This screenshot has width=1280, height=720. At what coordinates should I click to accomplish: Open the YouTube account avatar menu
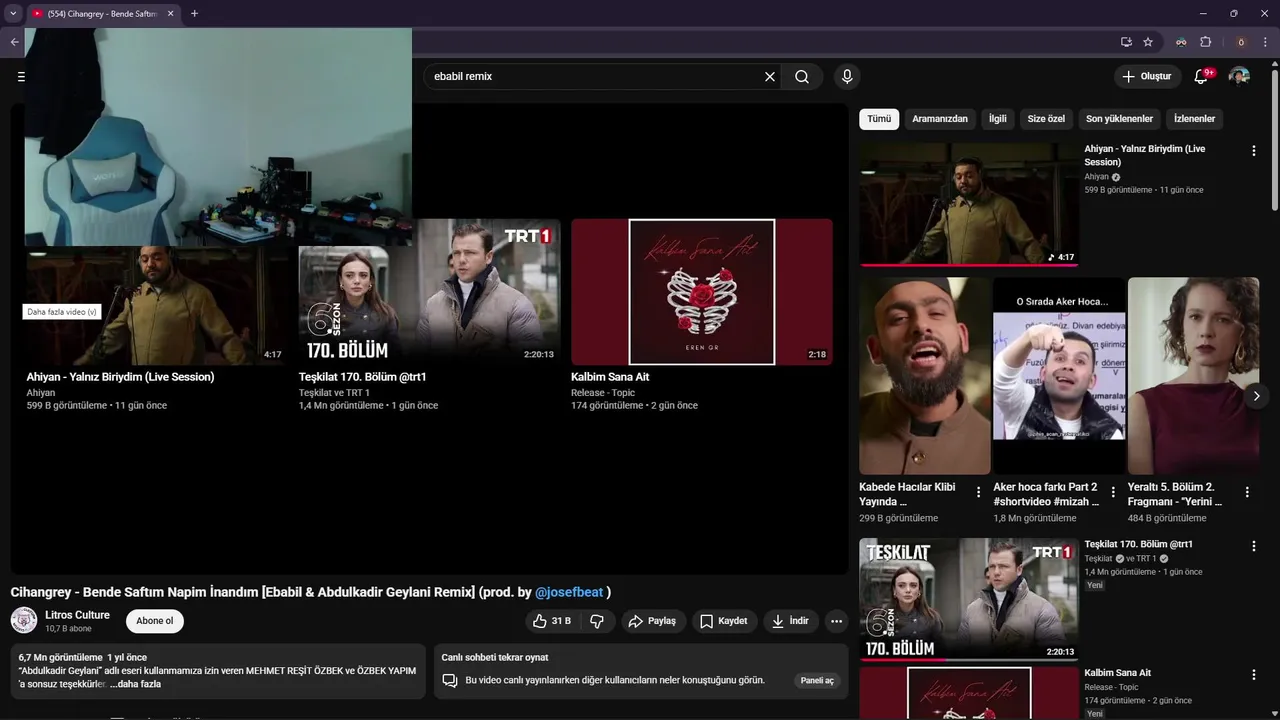1239,76
